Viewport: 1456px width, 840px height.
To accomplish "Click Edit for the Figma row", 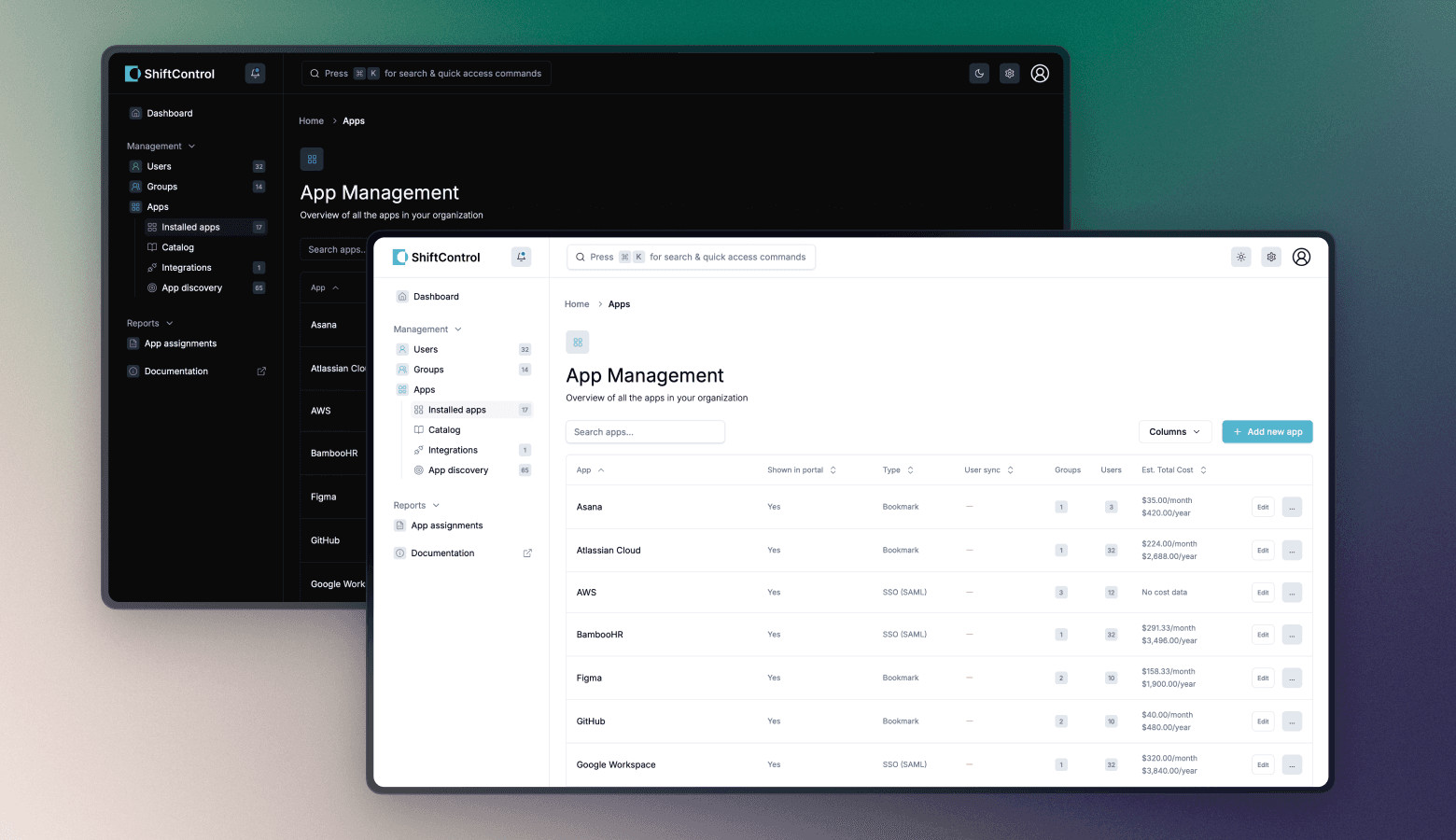I will click(x=1263, y=679).
